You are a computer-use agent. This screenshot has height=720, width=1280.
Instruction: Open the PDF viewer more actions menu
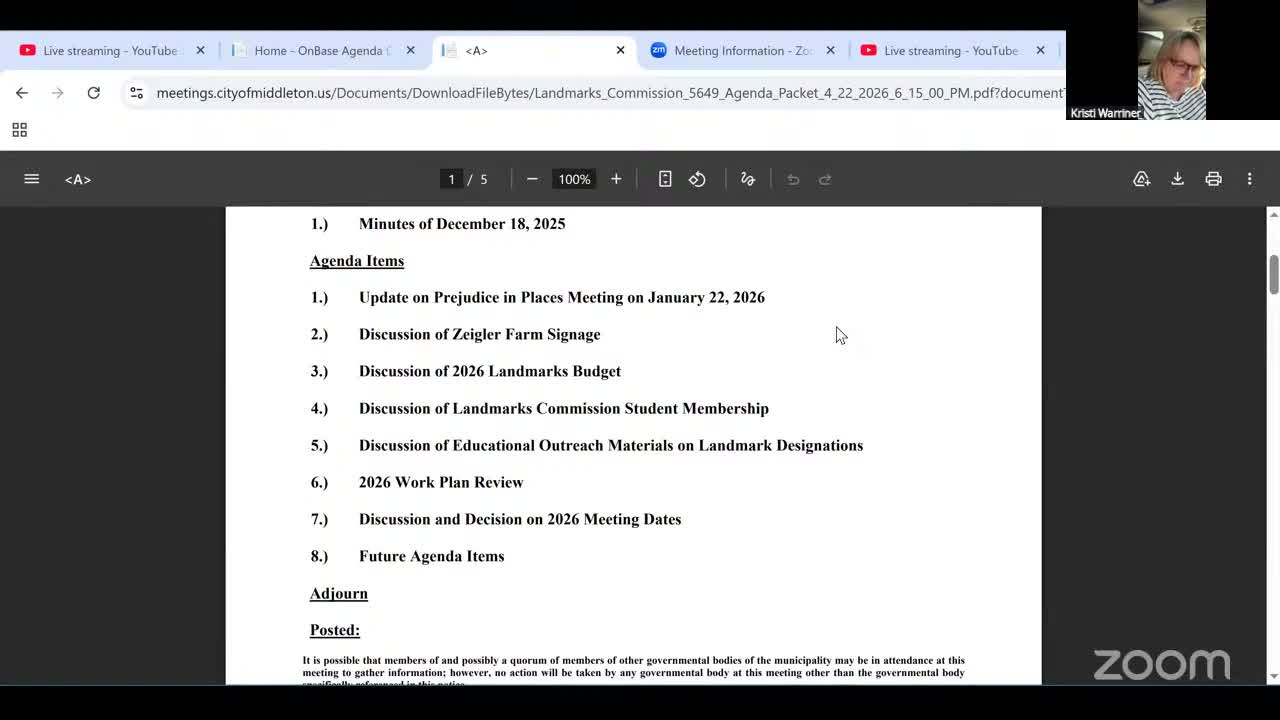[x=1249, y=179]
